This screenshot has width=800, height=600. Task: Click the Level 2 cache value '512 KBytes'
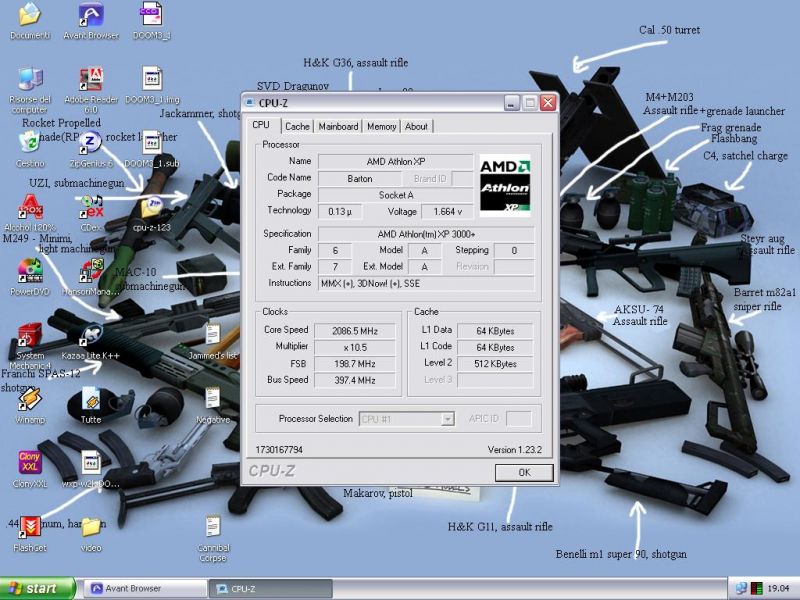(495, 364)
